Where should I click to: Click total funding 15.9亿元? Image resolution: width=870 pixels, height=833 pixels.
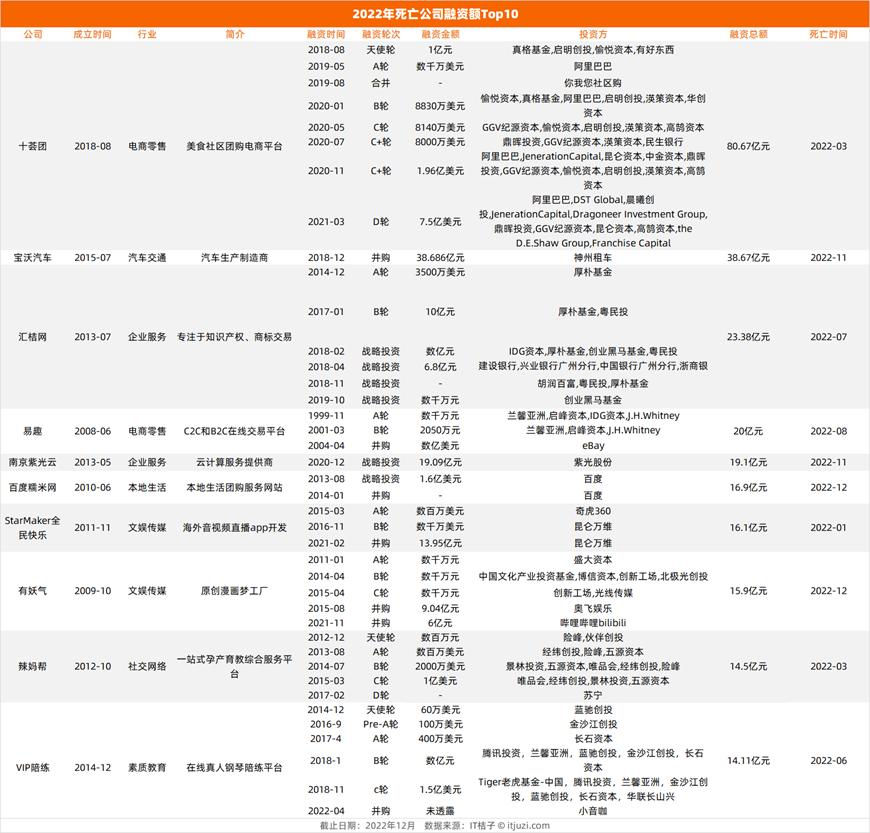(x=748, y=591)
